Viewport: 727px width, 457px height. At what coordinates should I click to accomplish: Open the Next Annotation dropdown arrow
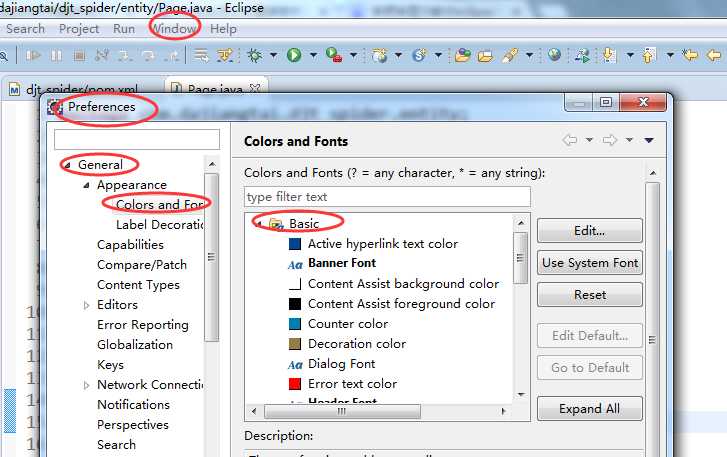pyautogui.click(x=630, y=56)
